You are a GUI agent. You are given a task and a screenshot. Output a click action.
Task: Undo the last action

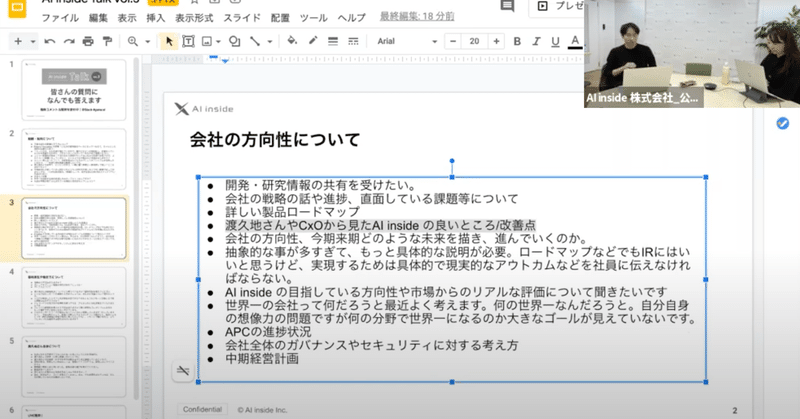click(49, 41)
